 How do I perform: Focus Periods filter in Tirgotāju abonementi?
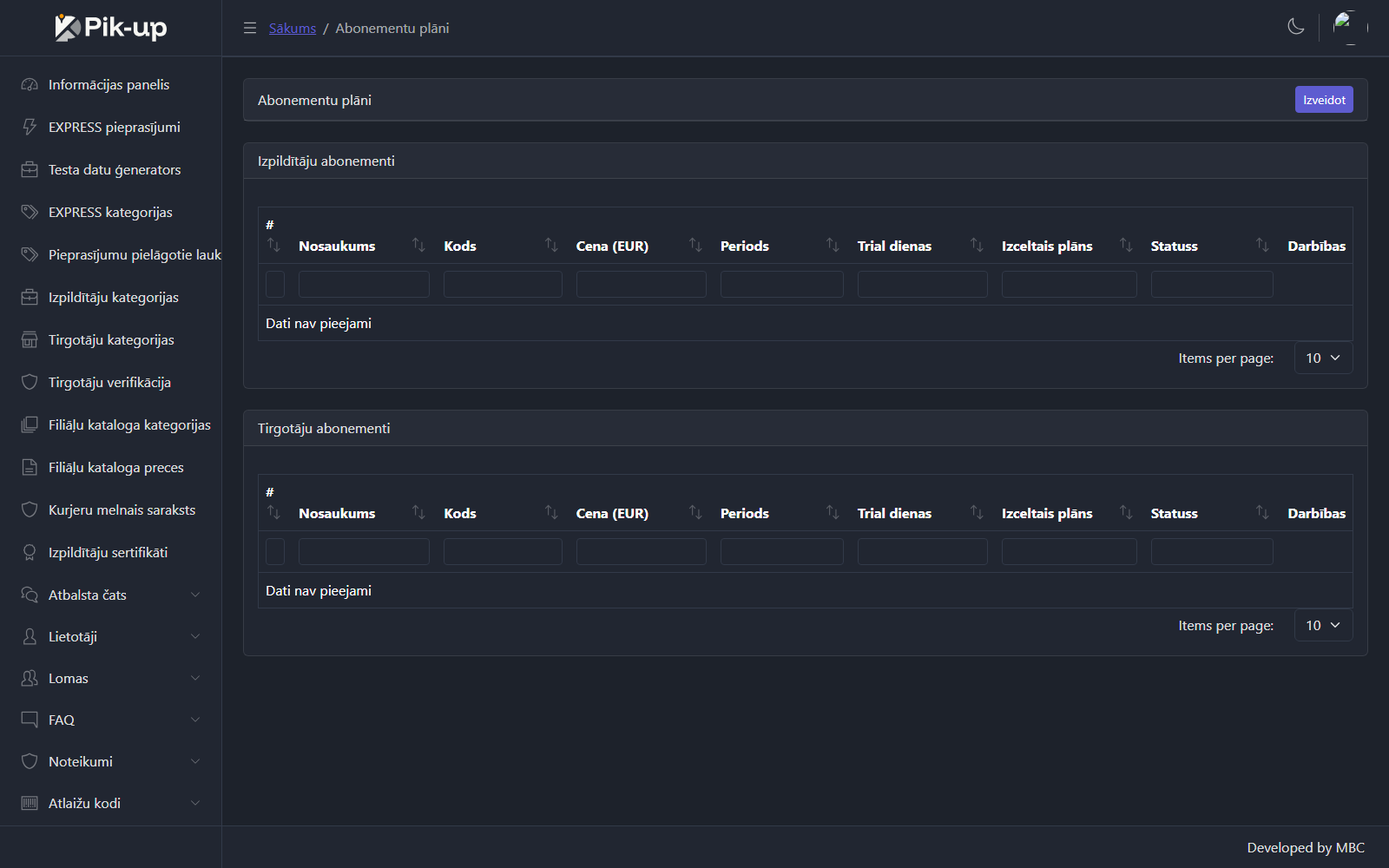click(782, 551)
